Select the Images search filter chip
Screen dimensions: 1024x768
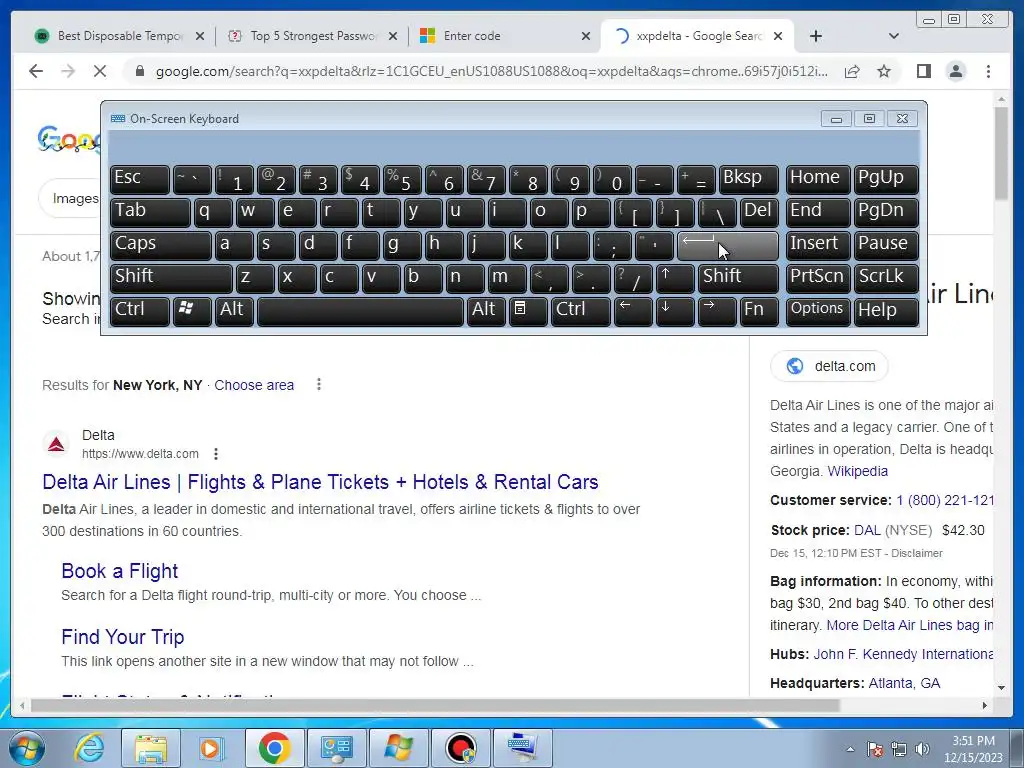click(x=71, y=199)
